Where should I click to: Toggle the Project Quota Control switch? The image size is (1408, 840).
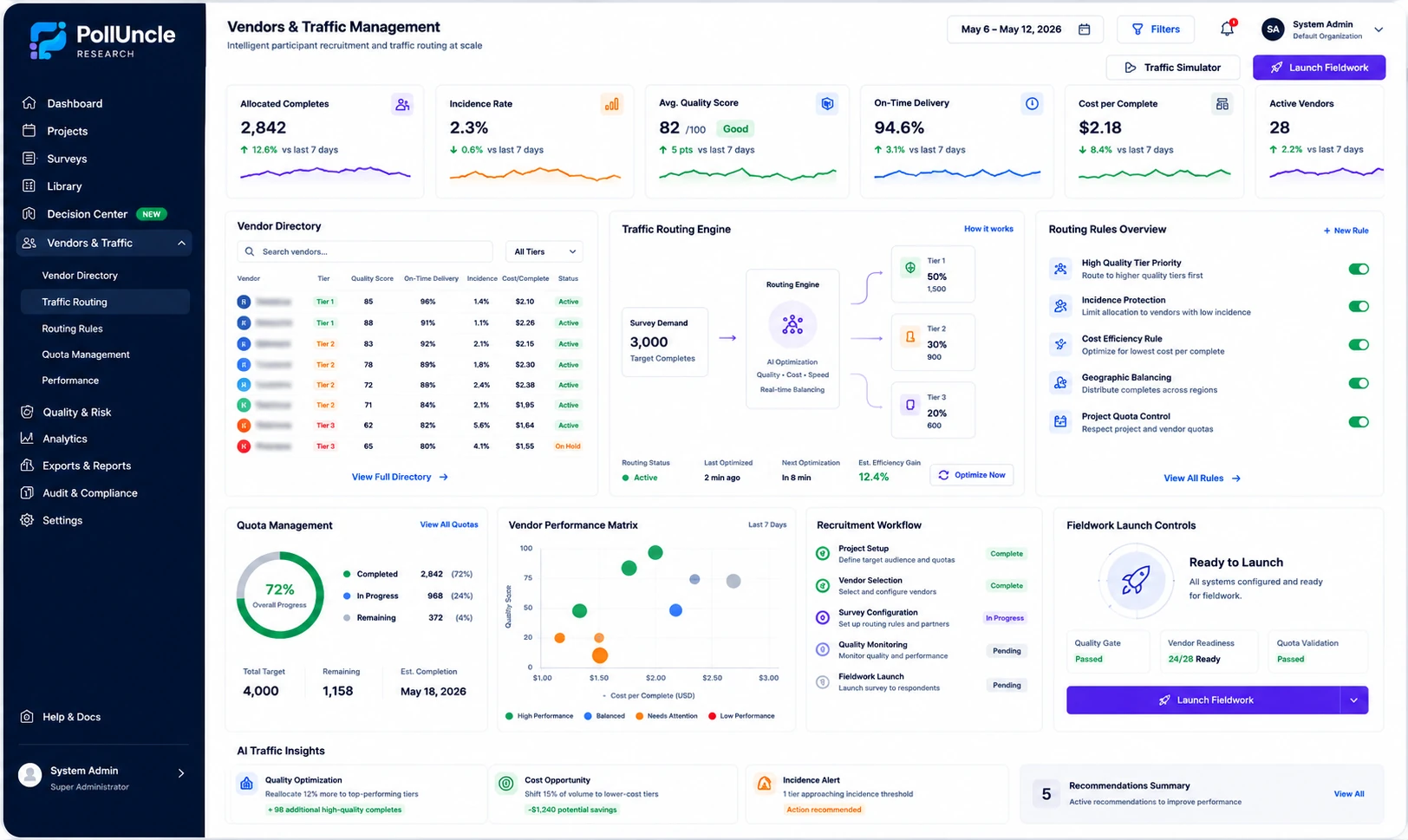(x=1359, y=422)
